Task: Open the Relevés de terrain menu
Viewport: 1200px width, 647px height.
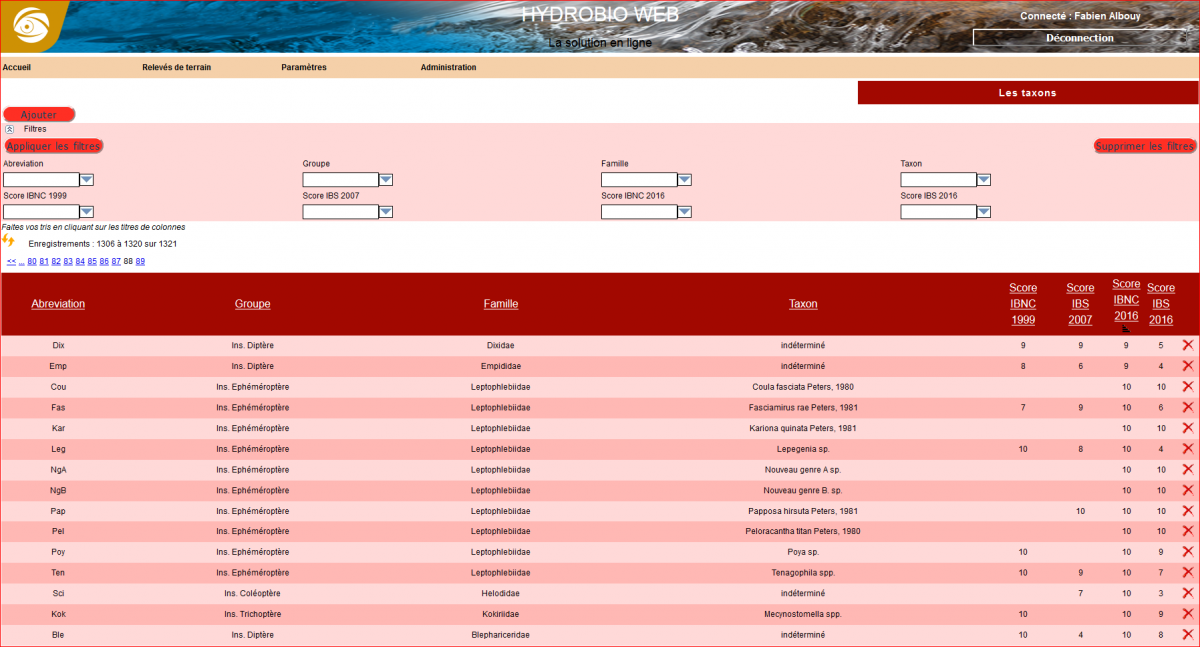Action: [177, 68]
